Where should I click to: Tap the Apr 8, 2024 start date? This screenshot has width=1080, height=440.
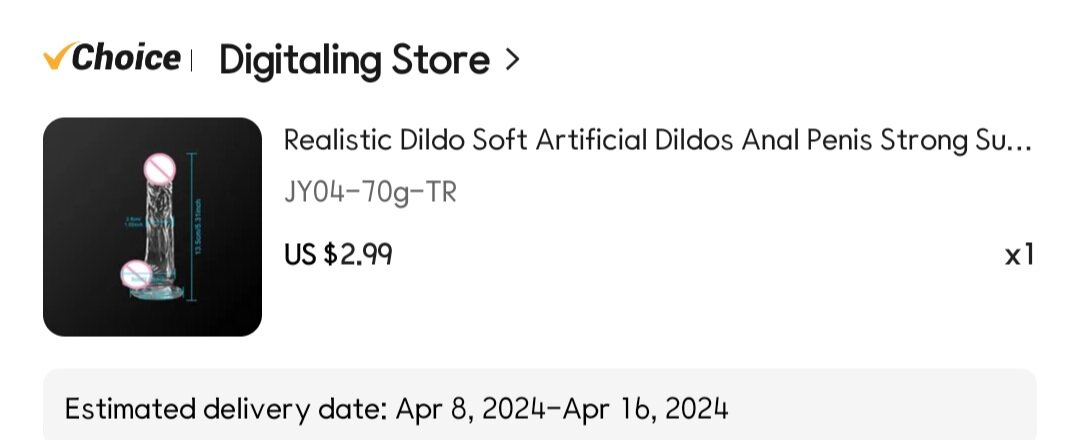[x=470, y=409]
